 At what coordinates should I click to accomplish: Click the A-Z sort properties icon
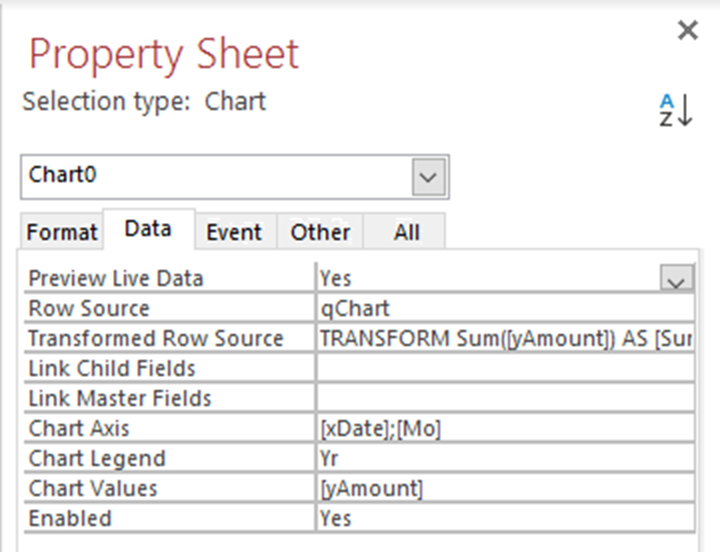[x=674, y=110]
